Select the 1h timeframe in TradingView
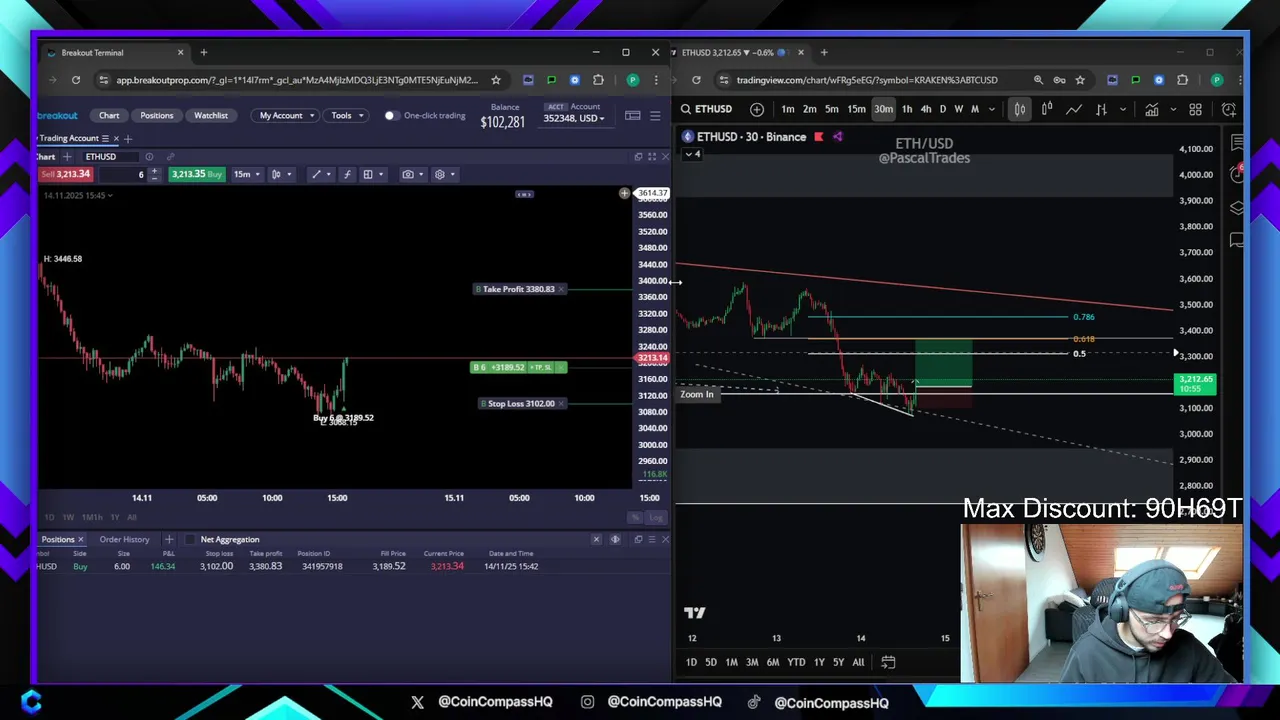This screenshot has width=1280, height=720. pyautogui.click(x=907, y=109)
